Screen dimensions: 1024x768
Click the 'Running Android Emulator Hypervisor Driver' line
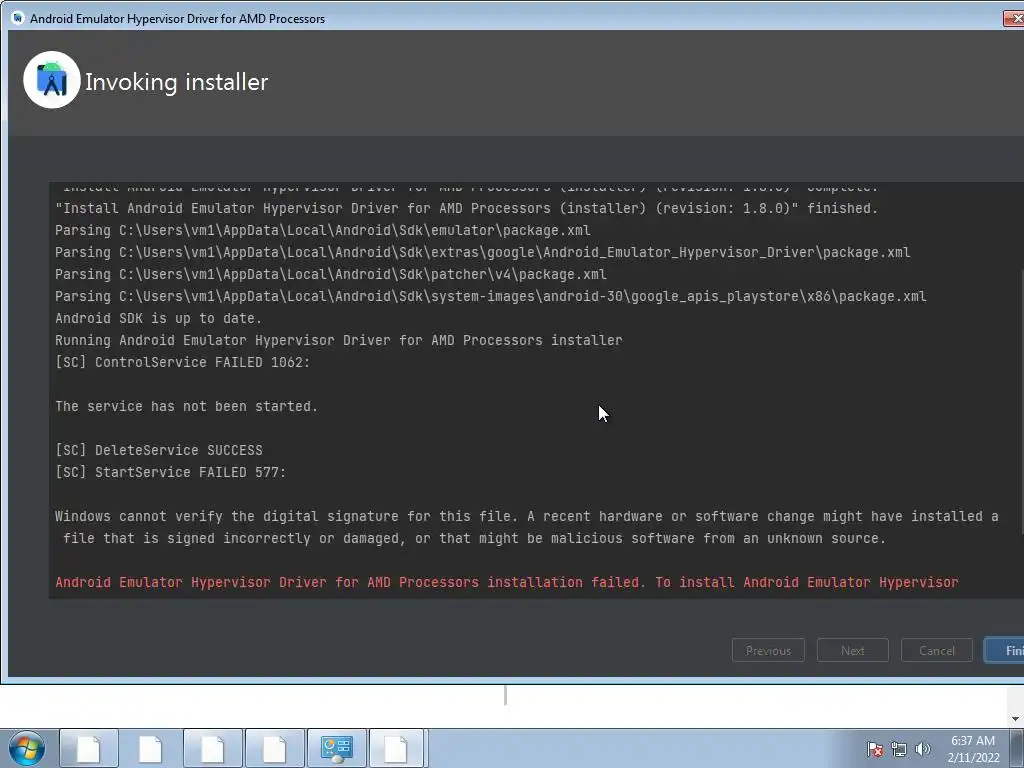pyautogui.click(x=338, y=340)
